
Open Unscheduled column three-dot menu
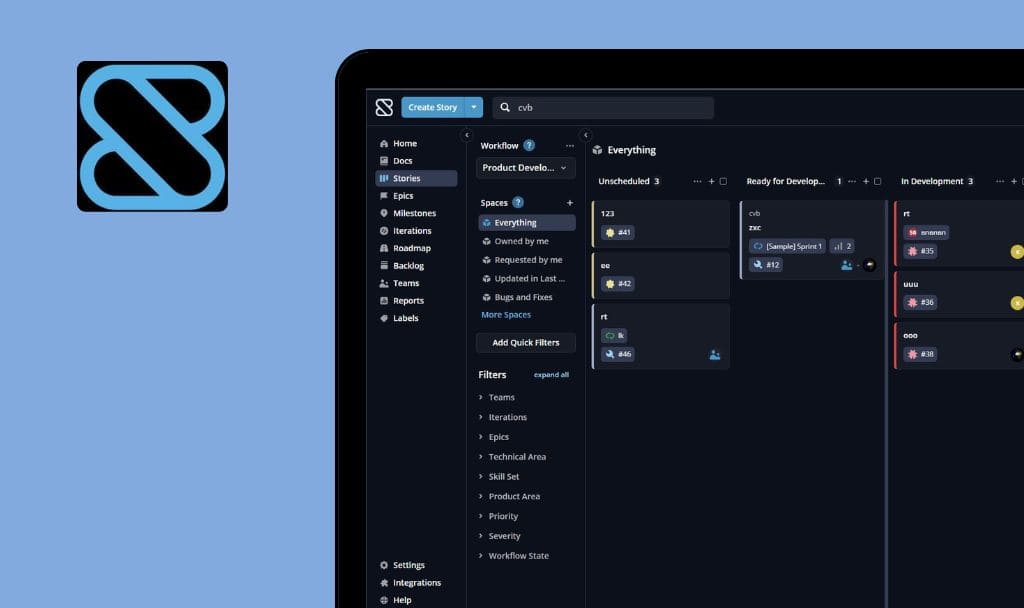tap(697, 181)
